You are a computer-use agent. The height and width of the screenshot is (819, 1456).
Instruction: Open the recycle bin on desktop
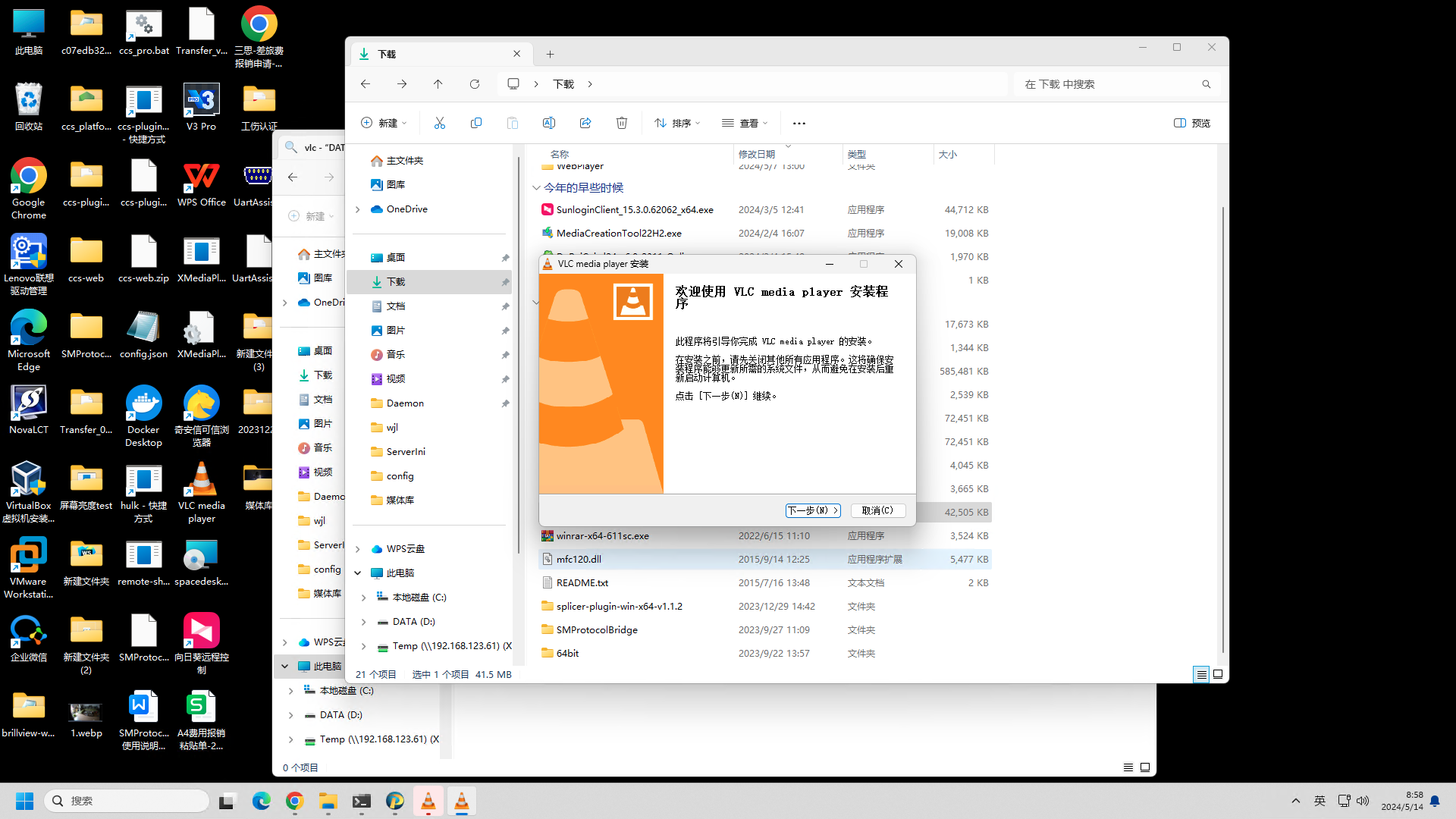(29, 107)
